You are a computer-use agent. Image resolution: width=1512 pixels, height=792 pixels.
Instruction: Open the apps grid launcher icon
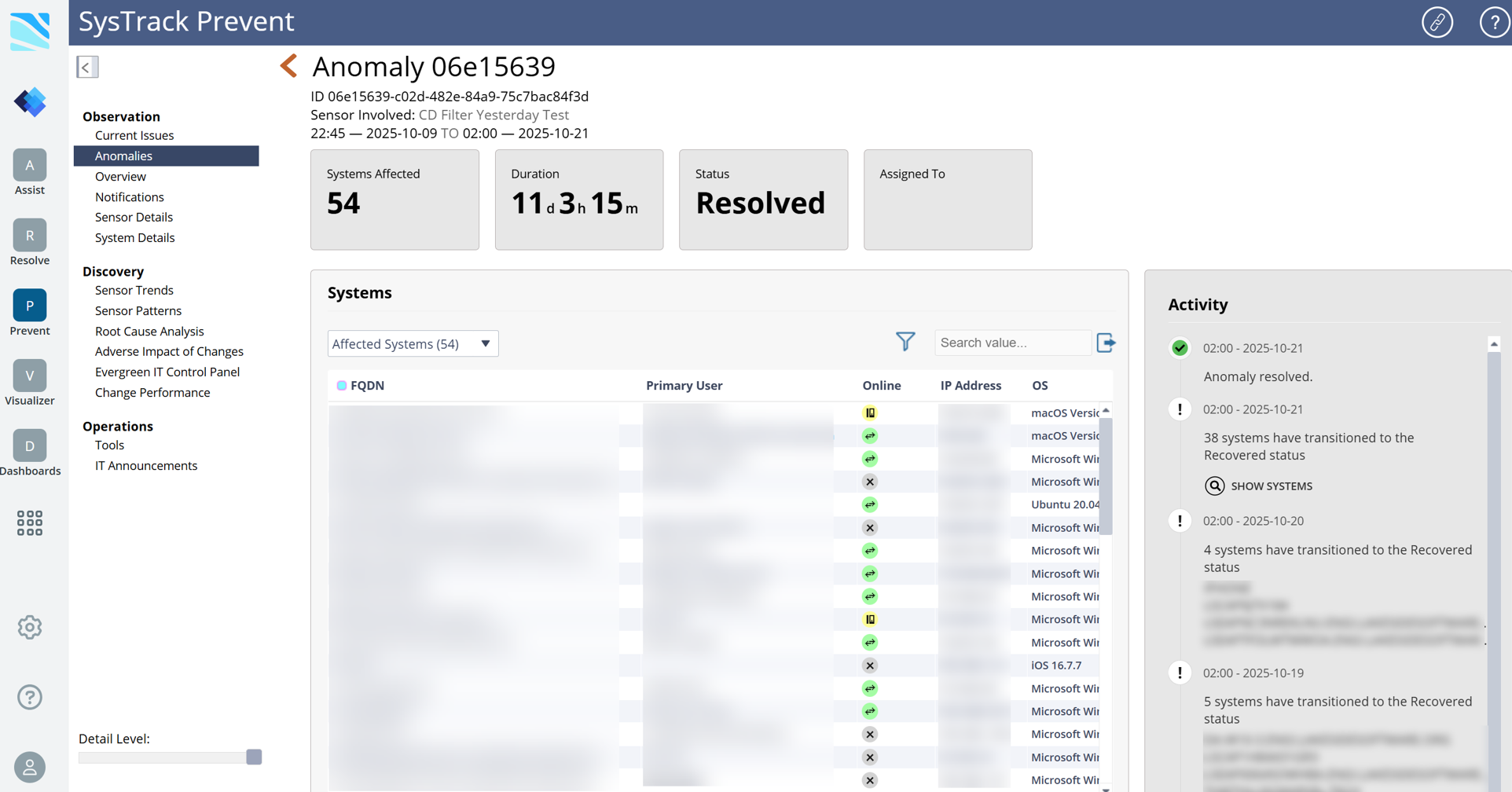point(30,522)
